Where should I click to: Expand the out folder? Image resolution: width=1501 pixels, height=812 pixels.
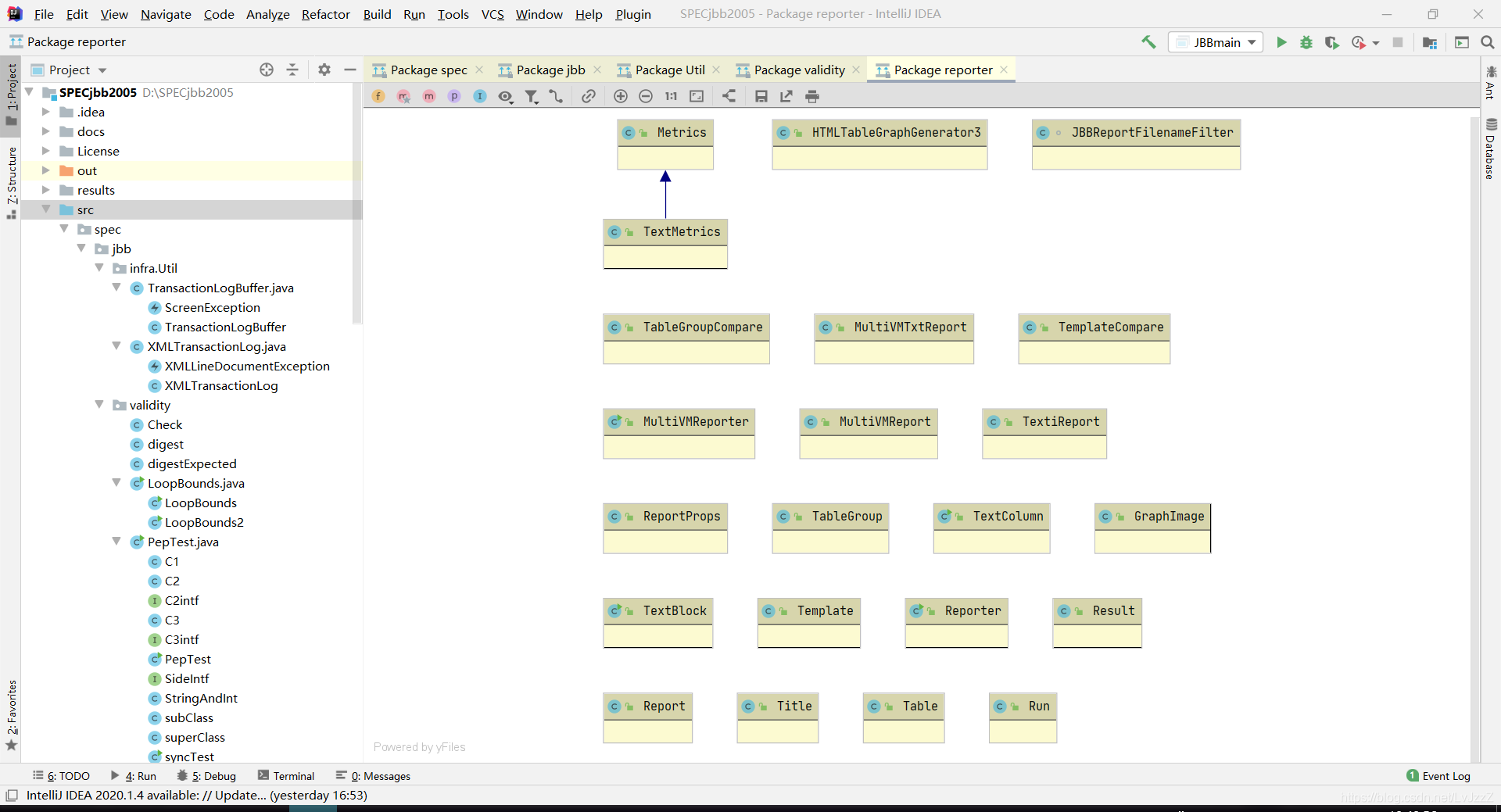pyautogui.click(x=46, y=170)
